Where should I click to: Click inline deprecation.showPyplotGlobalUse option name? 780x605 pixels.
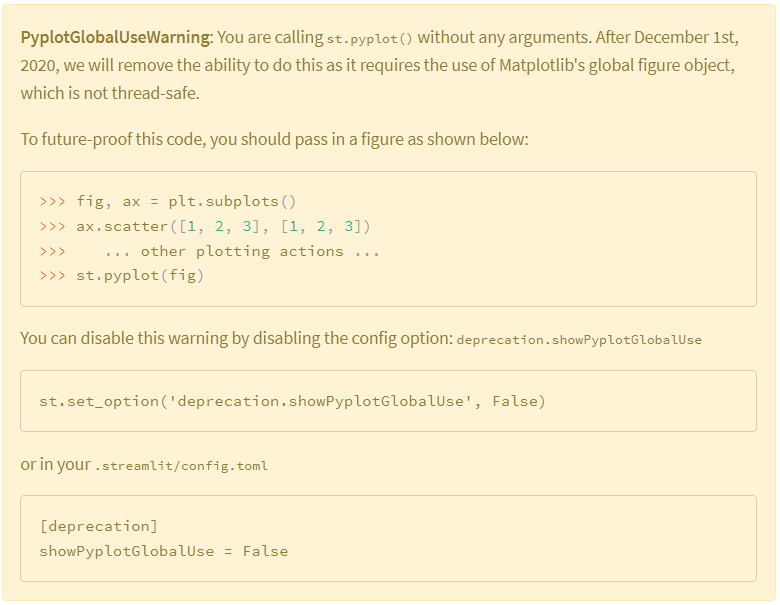(x=579, y=340)
